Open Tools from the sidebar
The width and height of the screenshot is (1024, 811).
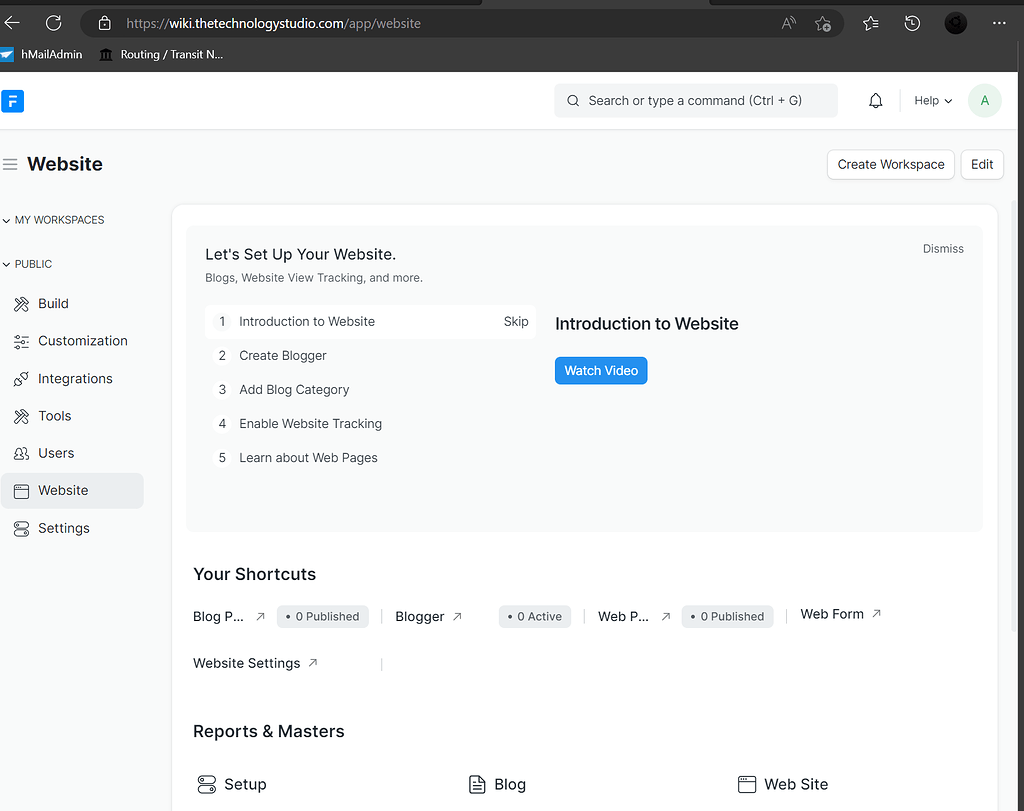54,415
